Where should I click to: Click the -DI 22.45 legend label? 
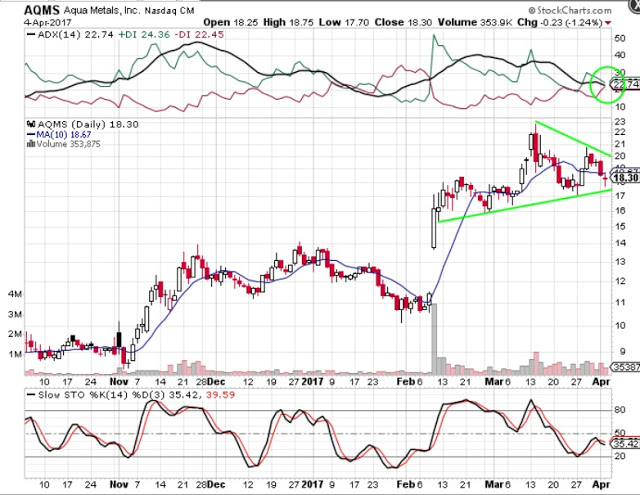[199, 35]
